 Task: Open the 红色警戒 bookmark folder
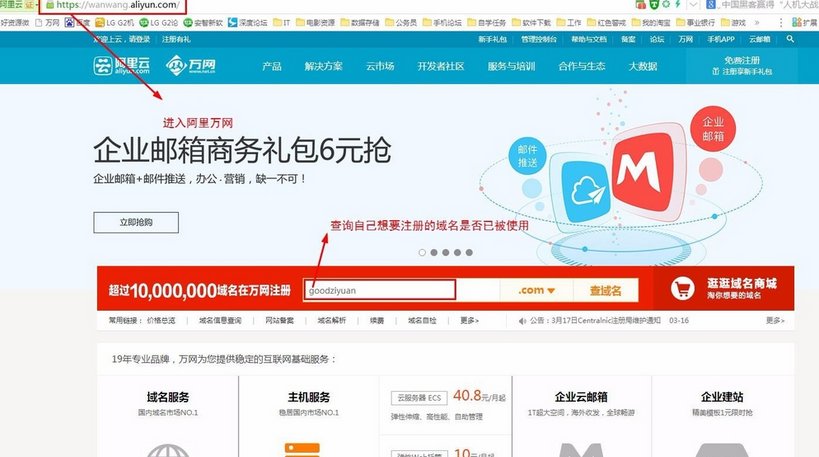click(606, 22)
